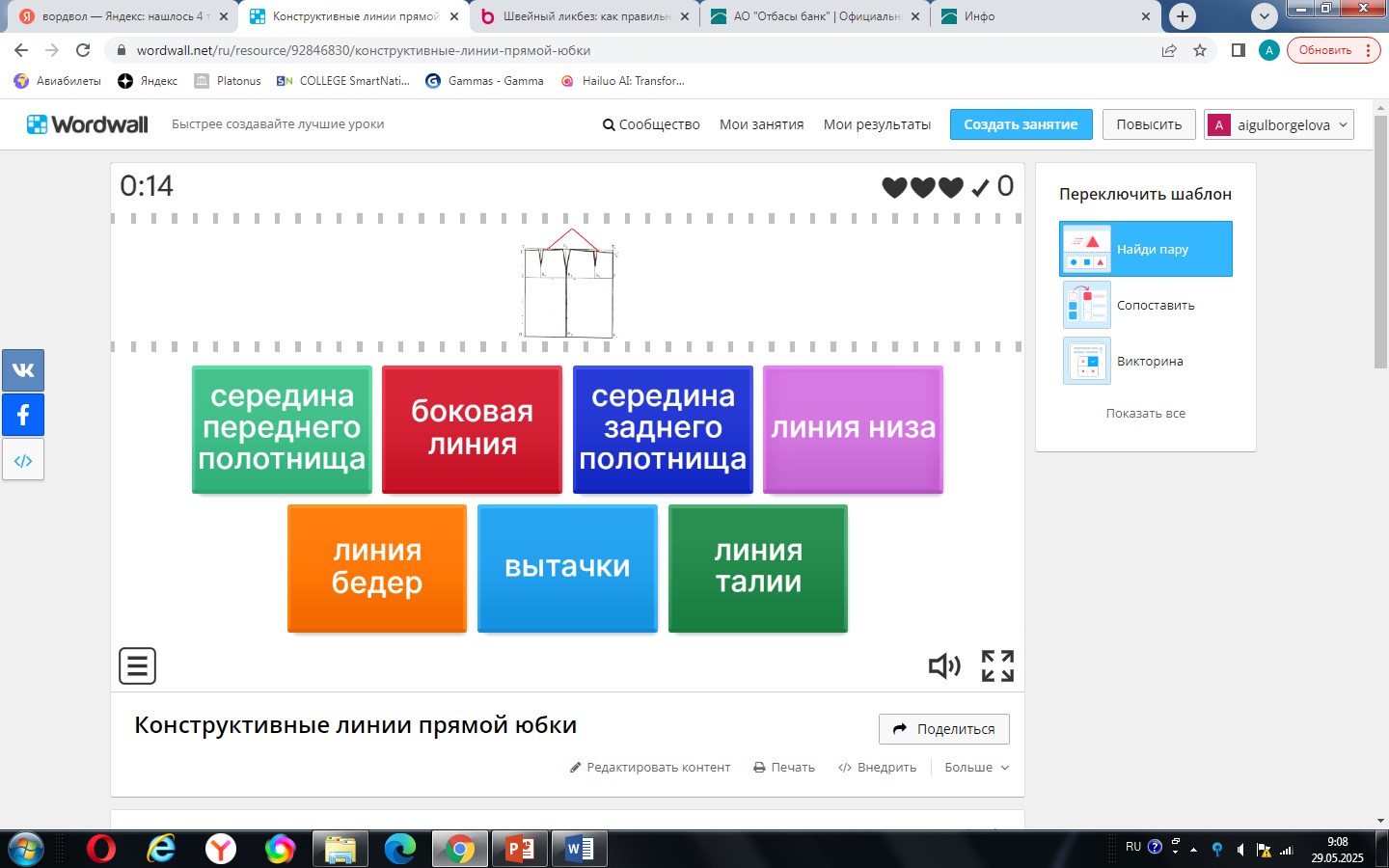Open the system tray volume icon
1389x868 pixels.
[1240, 850]
